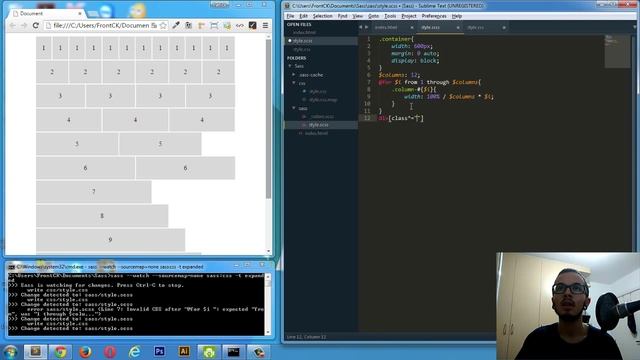
Task: Expand the .sass-cache folder
Action: tap(293, 75)
